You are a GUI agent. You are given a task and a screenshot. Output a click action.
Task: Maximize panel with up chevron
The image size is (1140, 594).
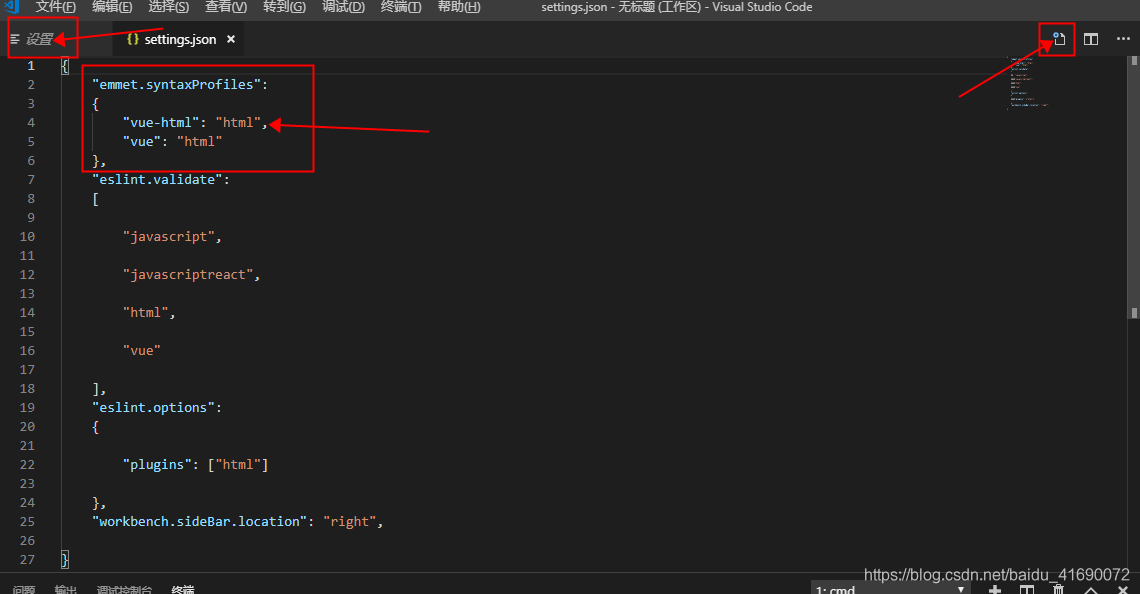(1091, 590)
